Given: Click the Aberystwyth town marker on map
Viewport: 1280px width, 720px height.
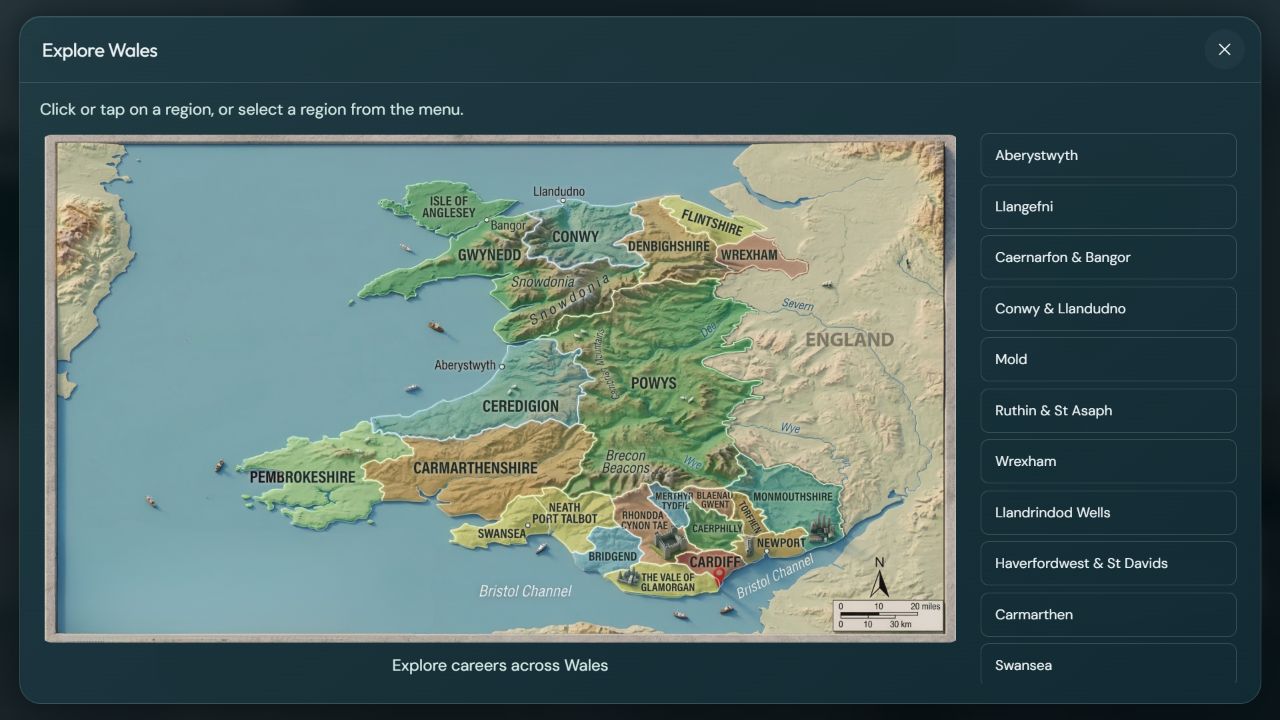Looking at the screenshot, I should click(x=502, y=366).
